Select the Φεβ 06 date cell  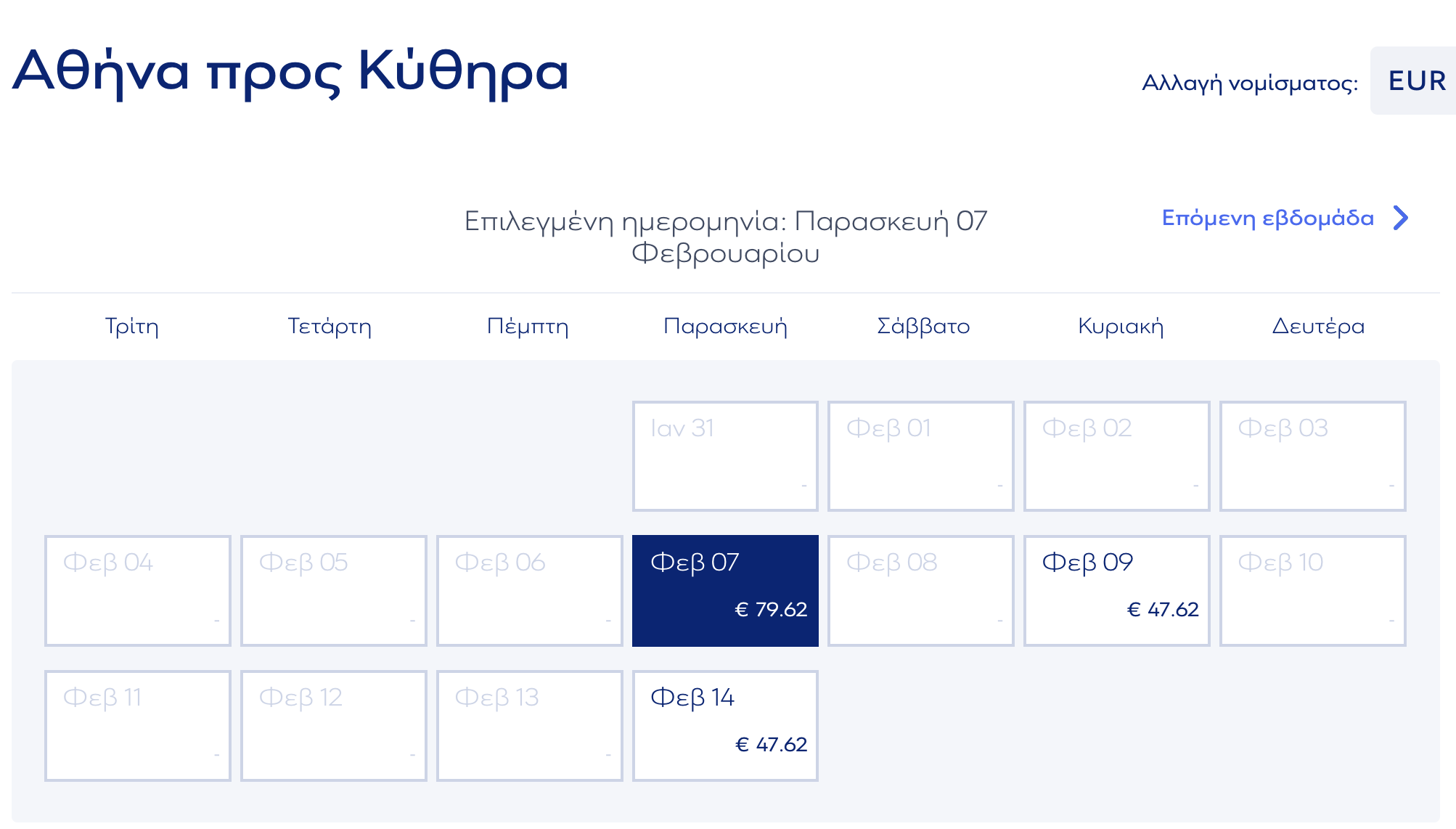[530, 590]
